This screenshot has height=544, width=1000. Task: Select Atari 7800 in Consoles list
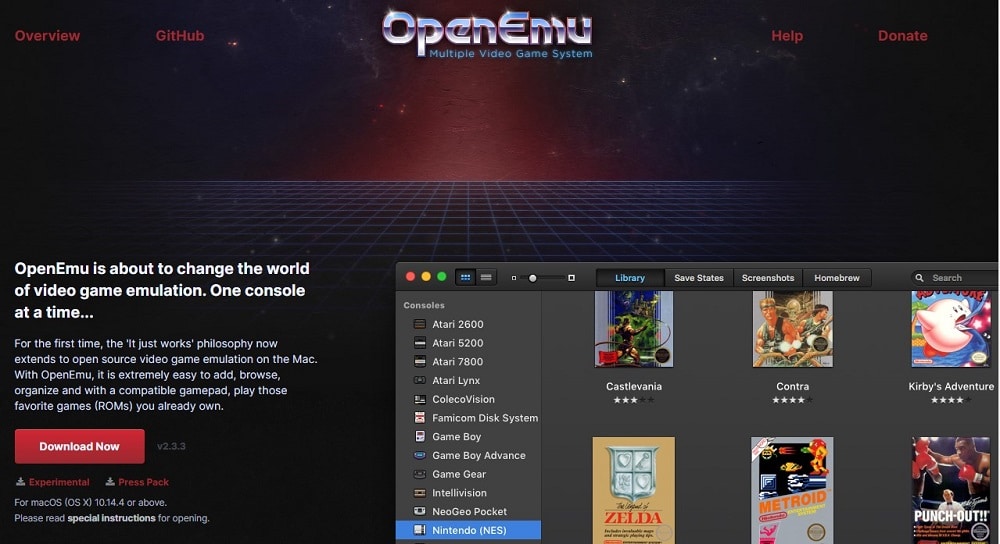tap(468, 362)
